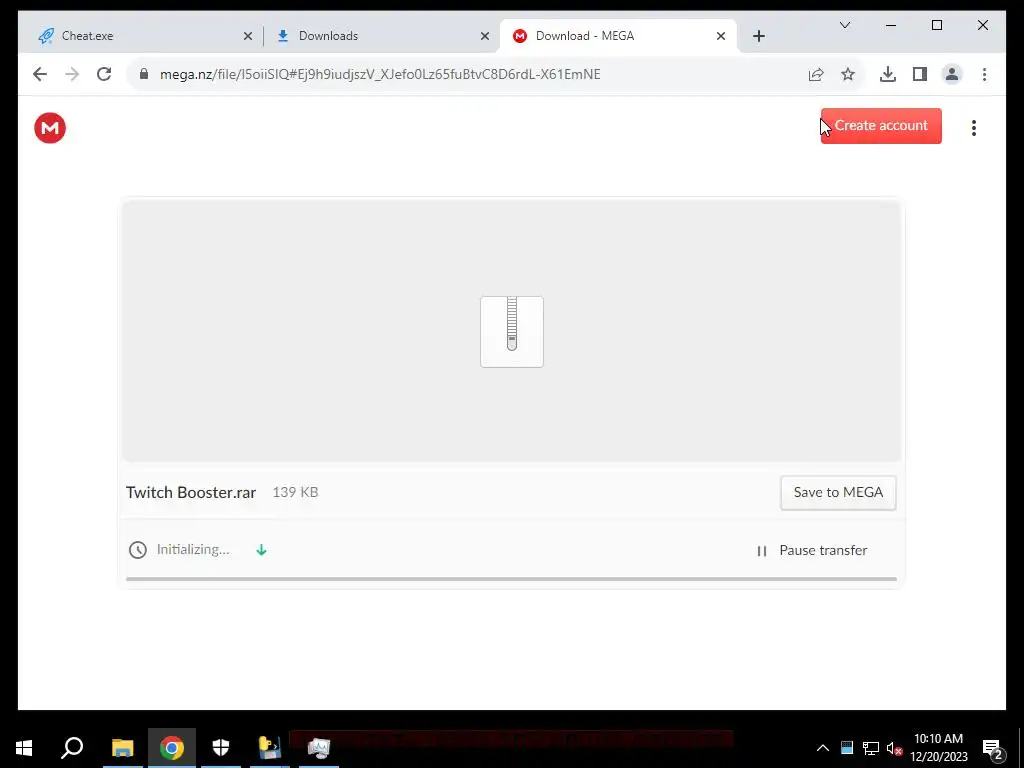Click the muted volume tray icon
Screen dimensions: 1024x768
(x=894, y=748)
